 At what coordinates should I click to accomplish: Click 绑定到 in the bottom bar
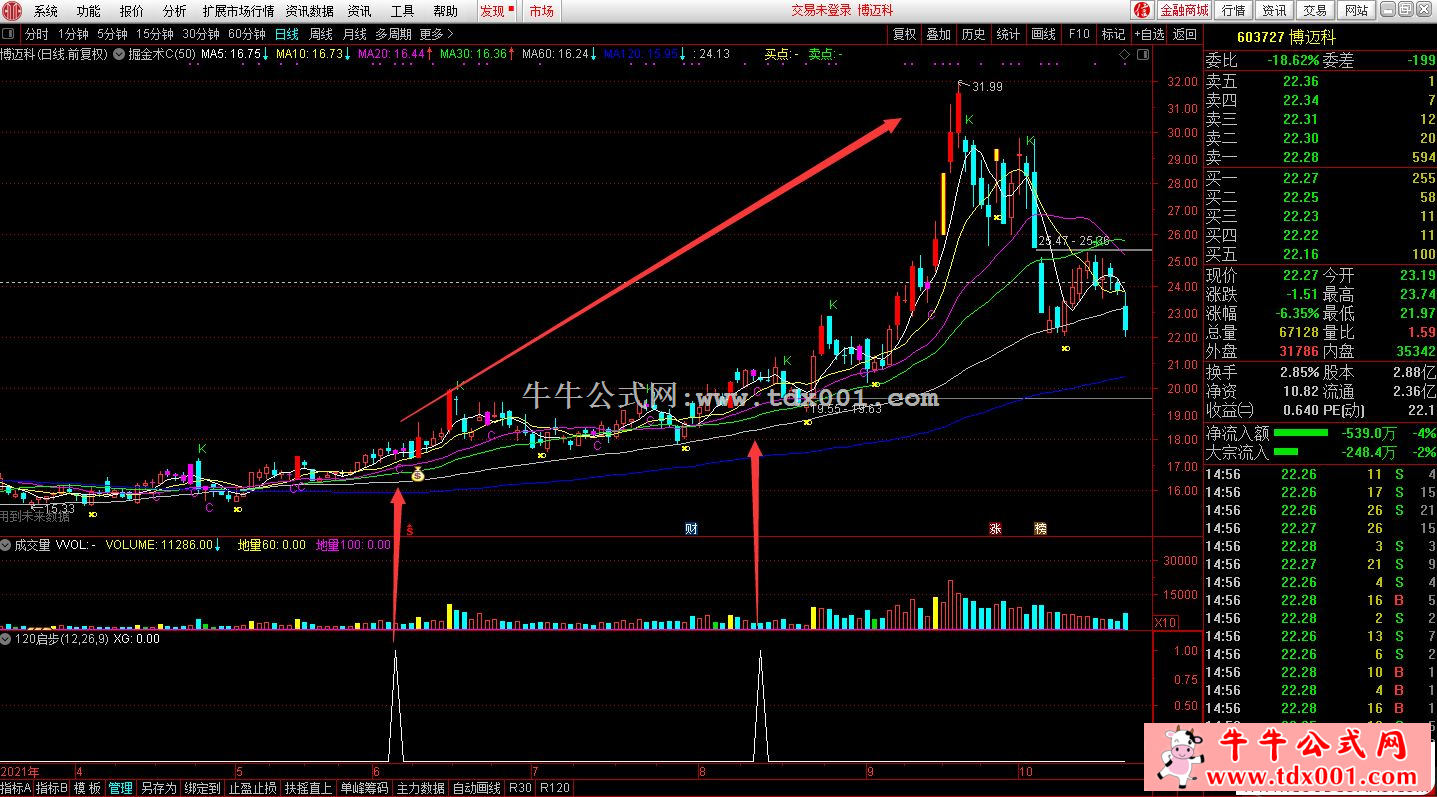[202, 788]
